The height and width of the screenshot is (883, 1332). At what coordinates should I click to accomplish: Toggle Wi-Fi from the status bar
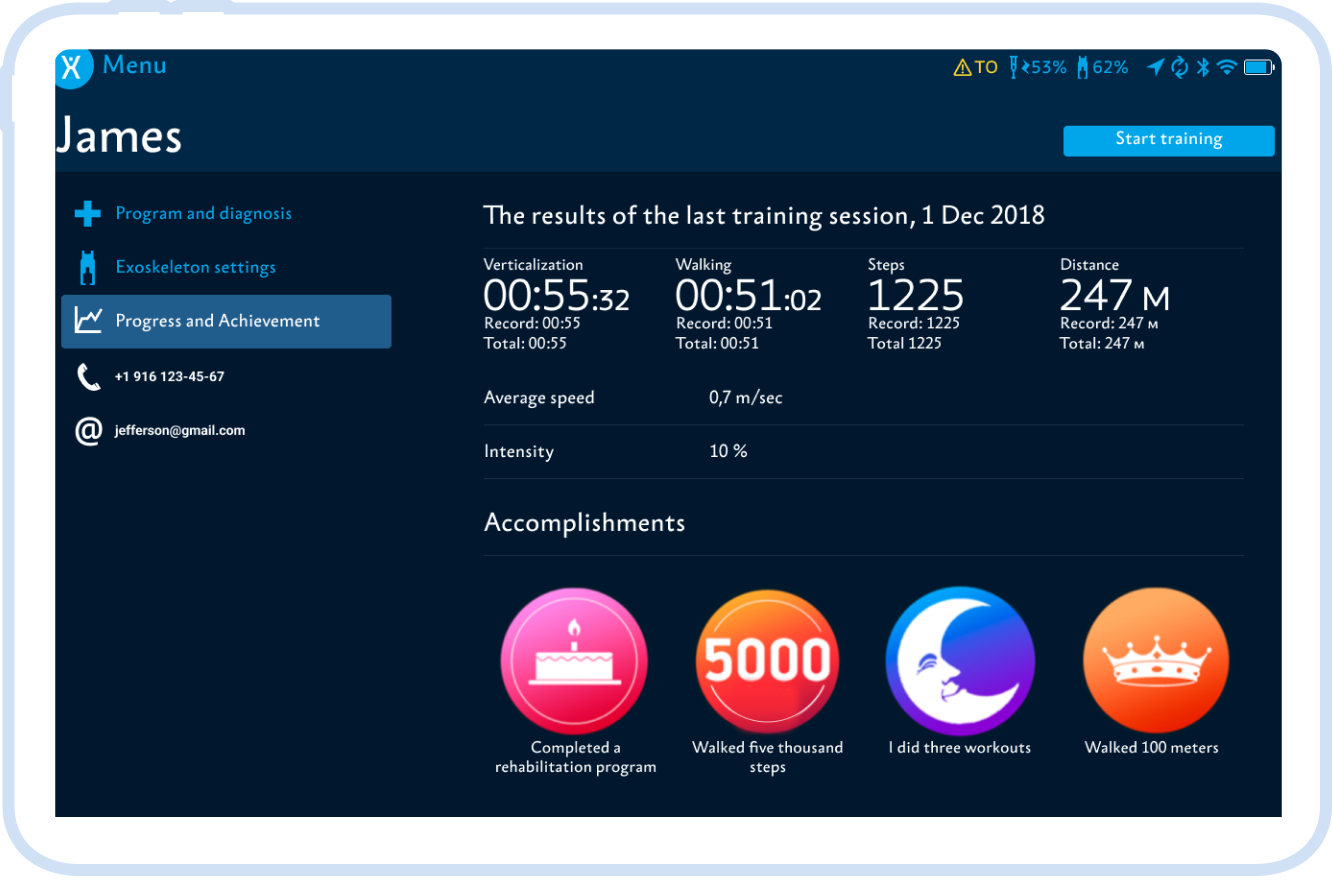(x=1228, y=67)
